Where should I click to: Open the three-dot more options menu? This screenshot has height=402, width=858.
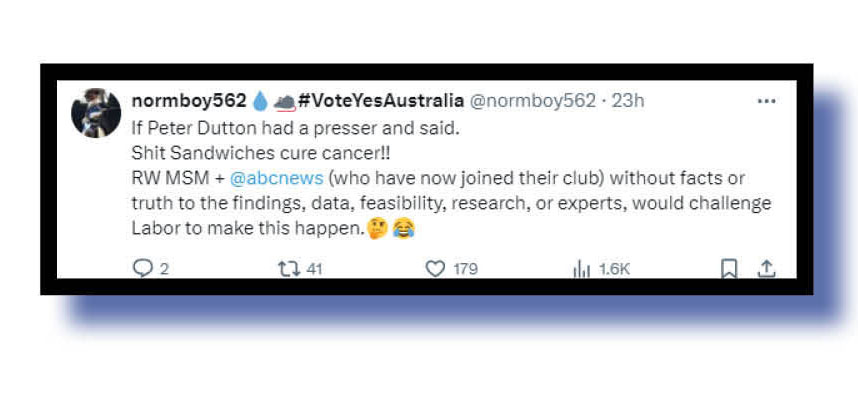tap(766, 101)
